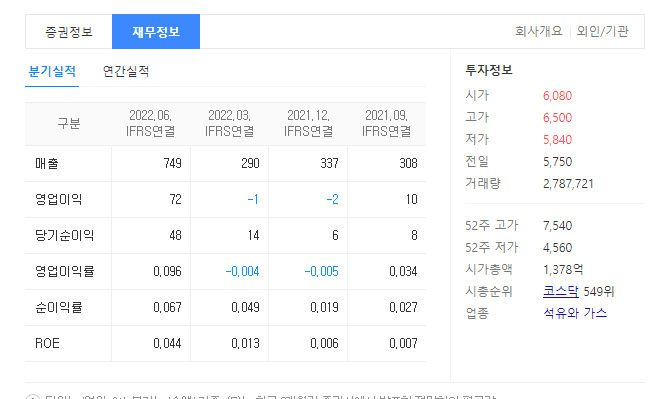Open the 석유와 가스 sector link
Viewport: 665px width, 399px height.
click(x=575, y=313)
